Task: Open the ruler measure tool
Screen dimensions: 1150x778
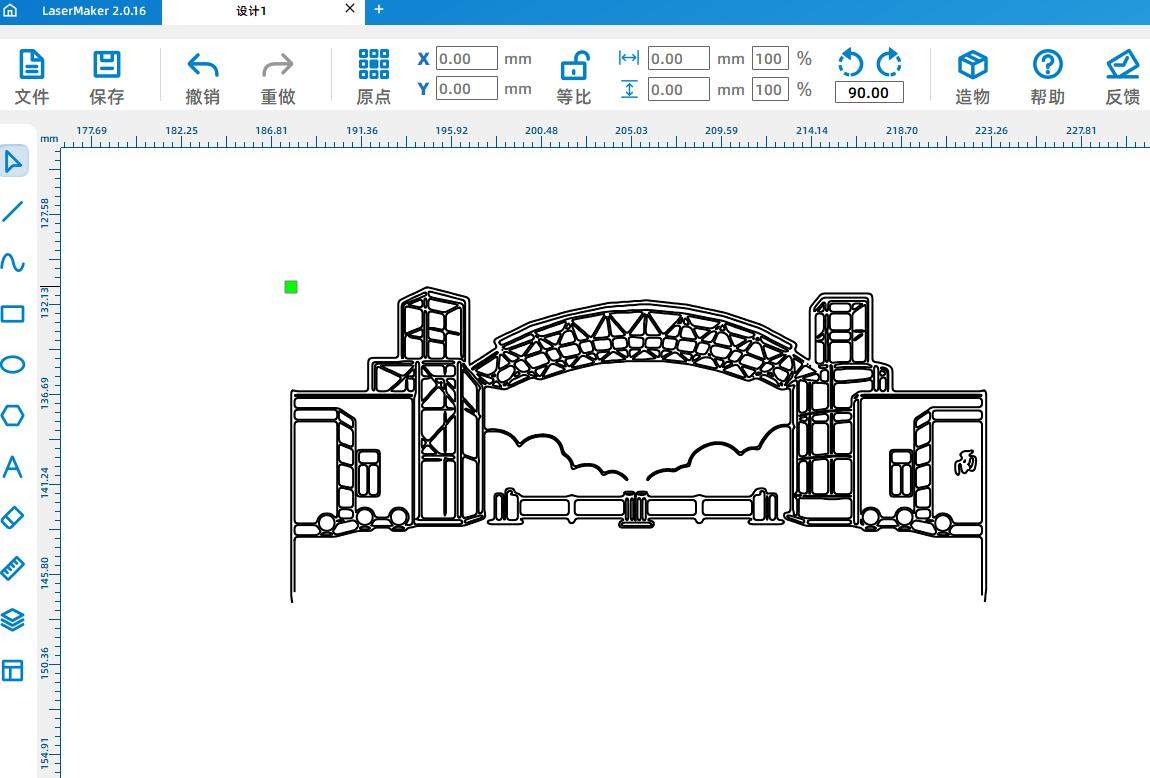Action: point(13,568)
